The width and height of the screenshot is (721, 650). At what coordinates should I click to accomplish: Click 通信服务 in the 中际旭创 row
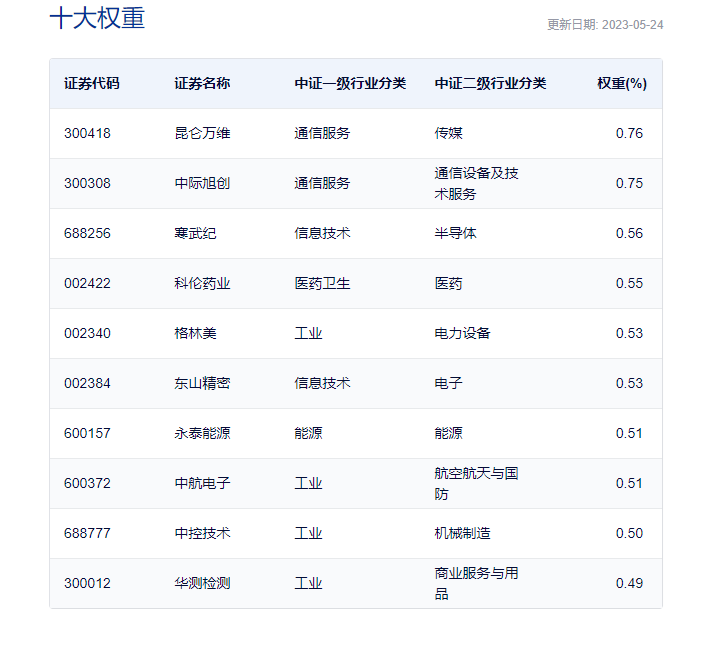[x=322, y=183]
